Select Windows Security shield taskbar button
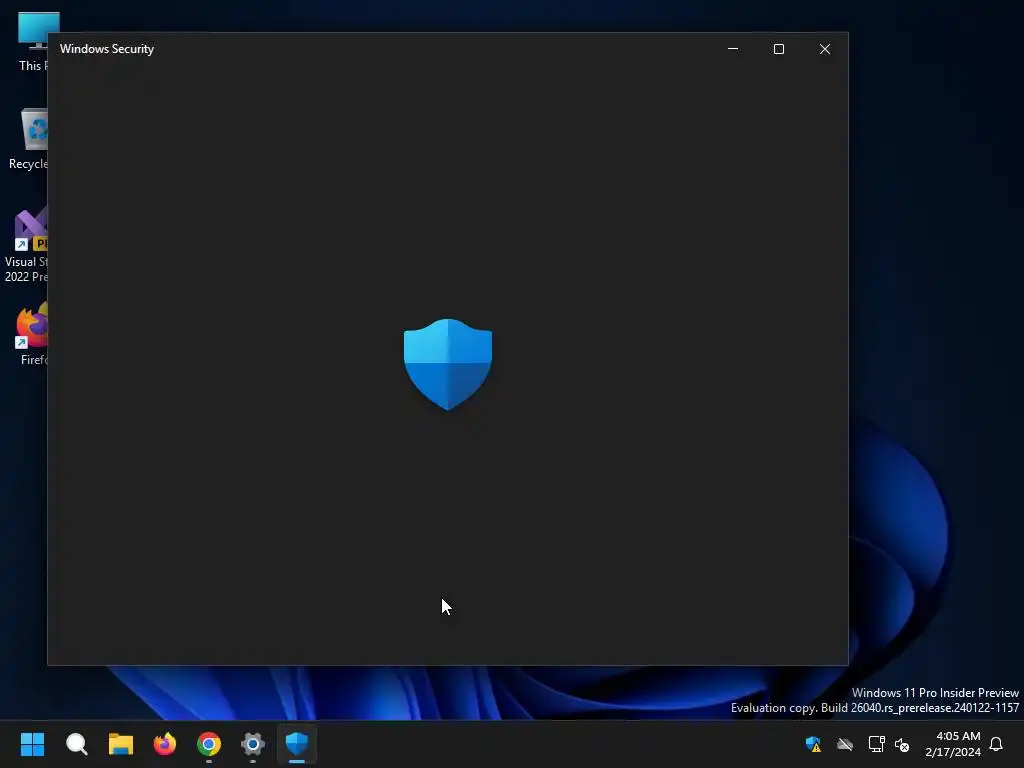Image resolution: width=1024 pixels, height=768 pixels. point(297,744)
